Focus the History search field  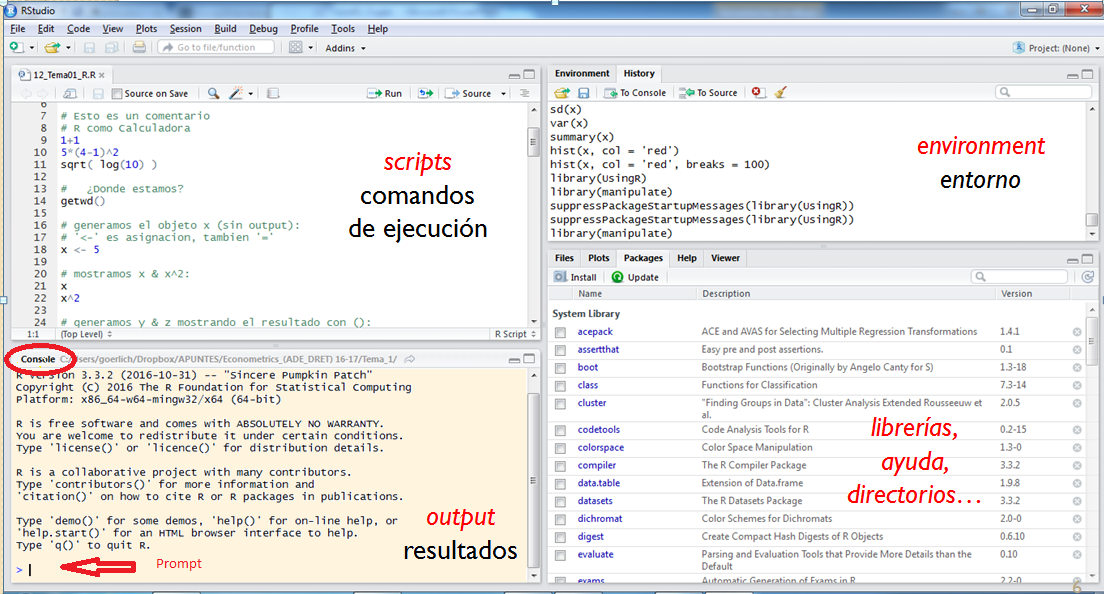[1044, 92]
